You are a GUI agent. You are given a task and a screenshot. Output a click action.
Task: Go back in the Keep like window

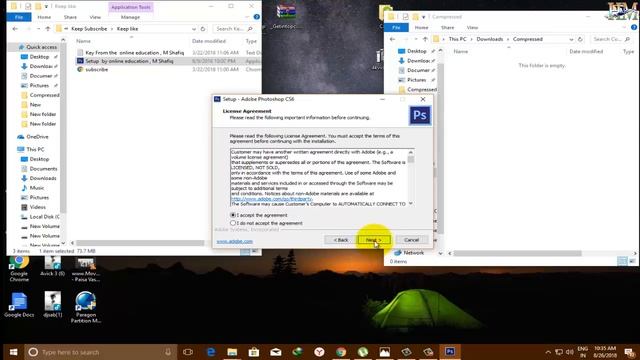pyautogui.click(x=15, y=29)
